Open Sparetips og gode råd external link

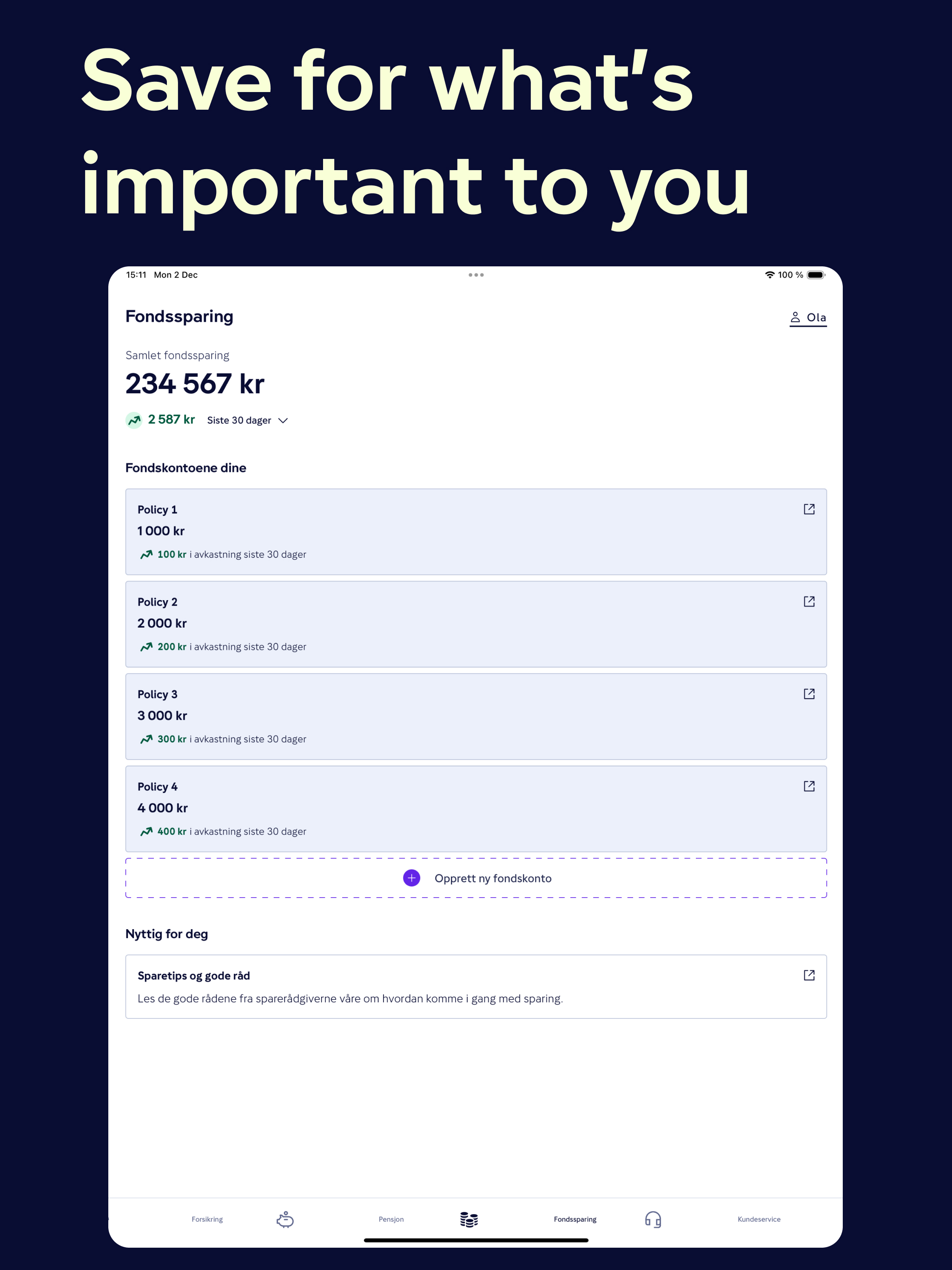809,975
